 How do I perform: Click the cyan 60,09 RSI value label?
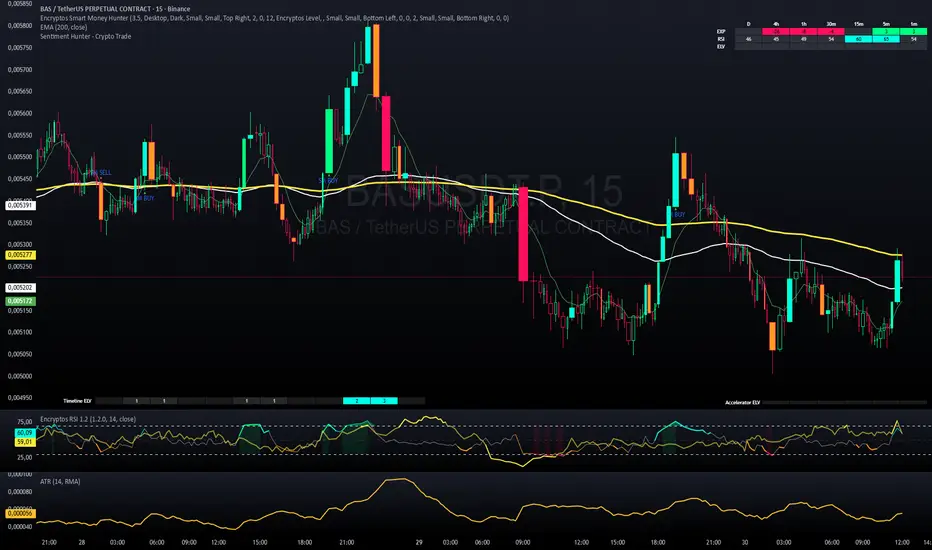(24, 433)
